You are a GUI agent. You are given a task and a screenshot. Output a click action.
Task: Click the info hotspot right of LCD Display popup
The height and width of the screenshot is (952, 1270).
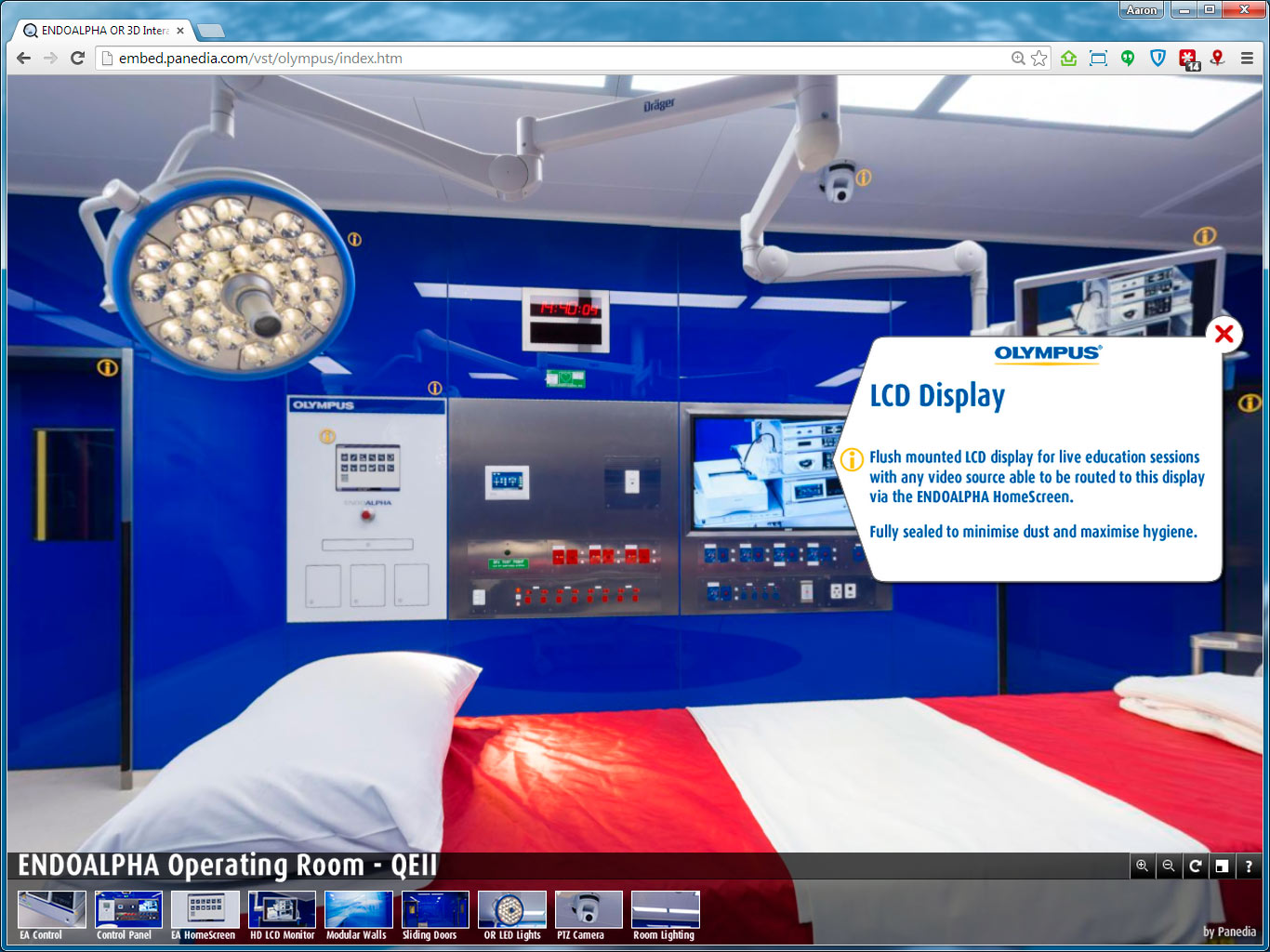(1250, 403)
